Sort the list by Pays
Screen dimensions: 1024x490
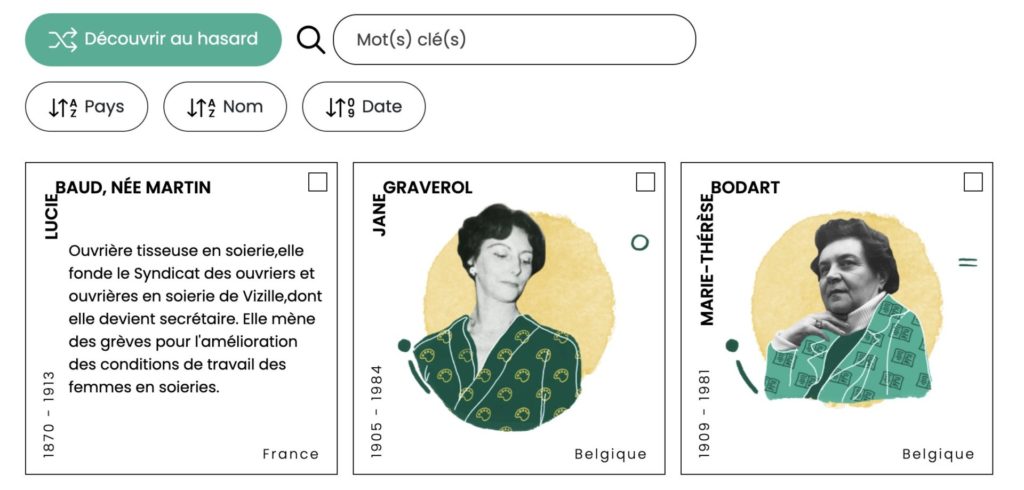86,107
